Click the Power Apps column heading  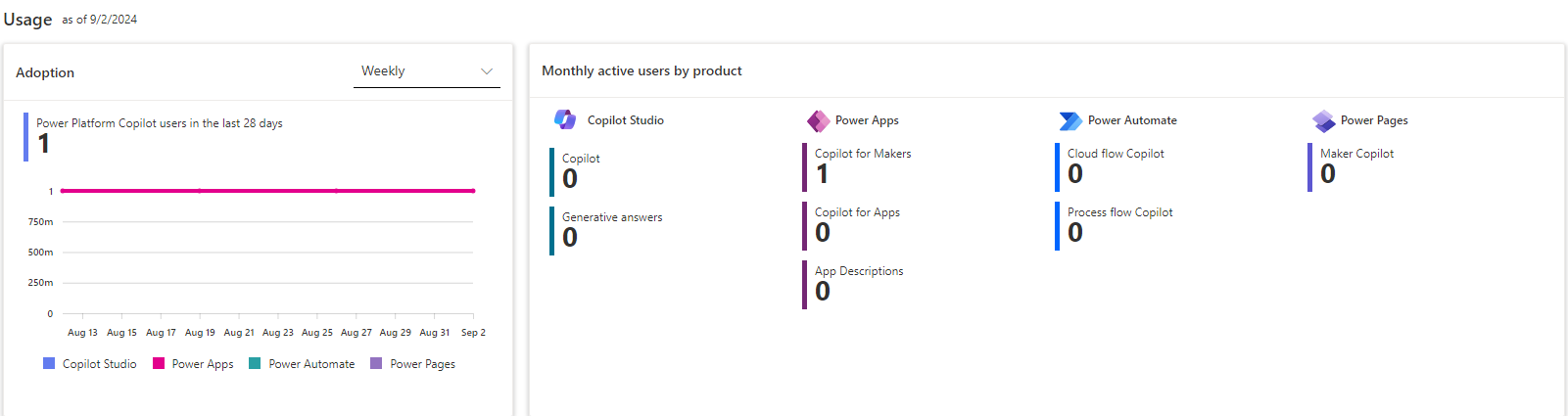point(867,120)
